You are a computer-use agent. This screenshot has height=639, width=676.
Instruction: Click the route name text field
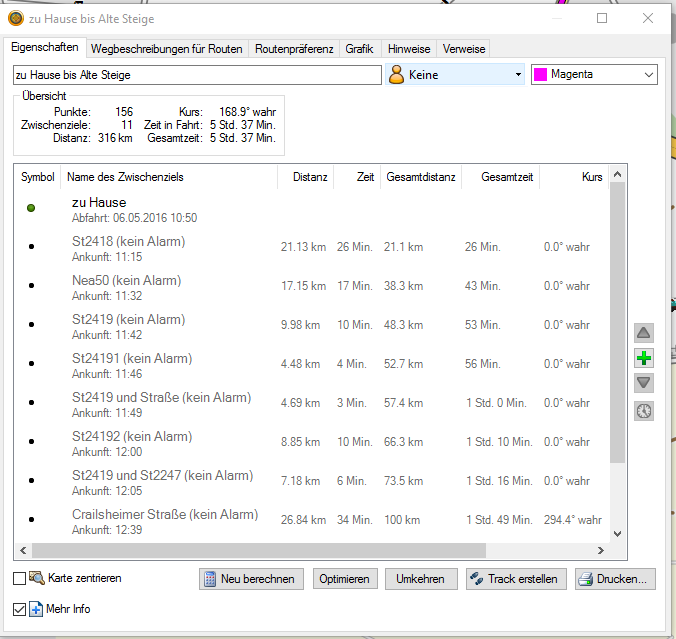196,74
